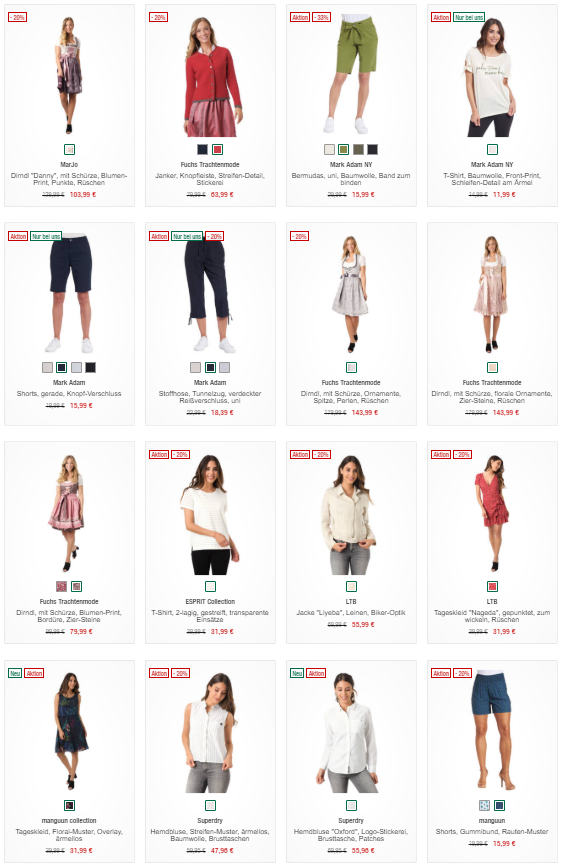Select black swatch under the Bermudas
Image resolution: width=565 pixels, height=866 pixels.
pyautogui.click(x=373, y=149)
